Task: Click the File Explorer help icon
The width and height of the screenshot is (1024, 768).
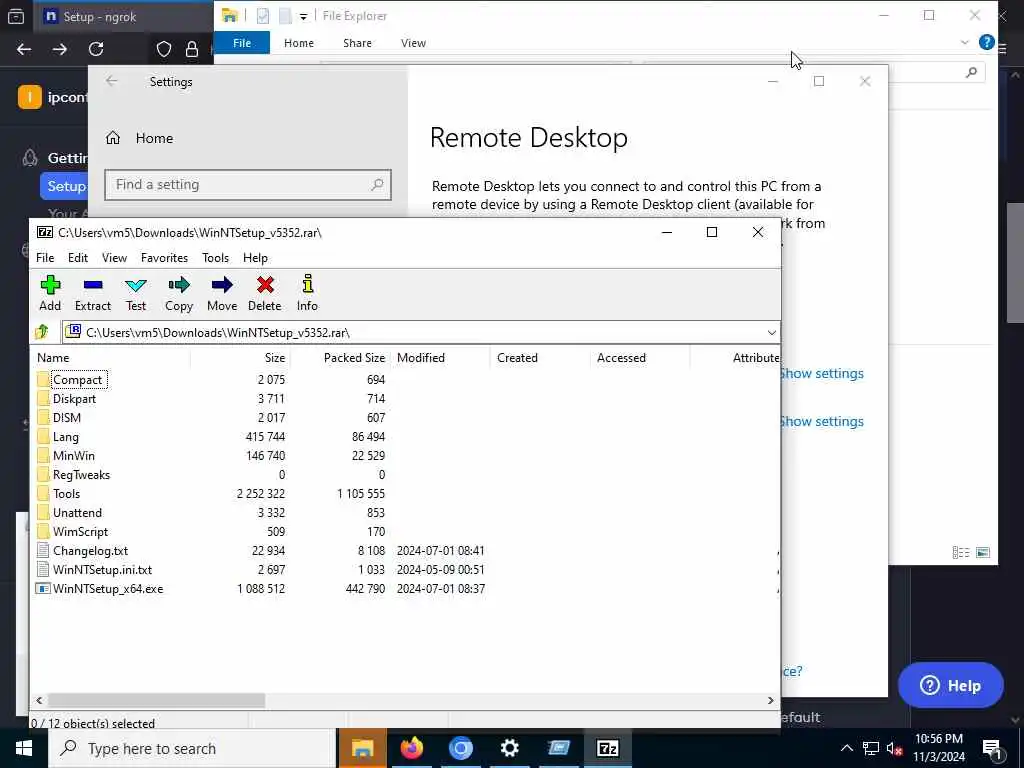Action: click(986, 42)
